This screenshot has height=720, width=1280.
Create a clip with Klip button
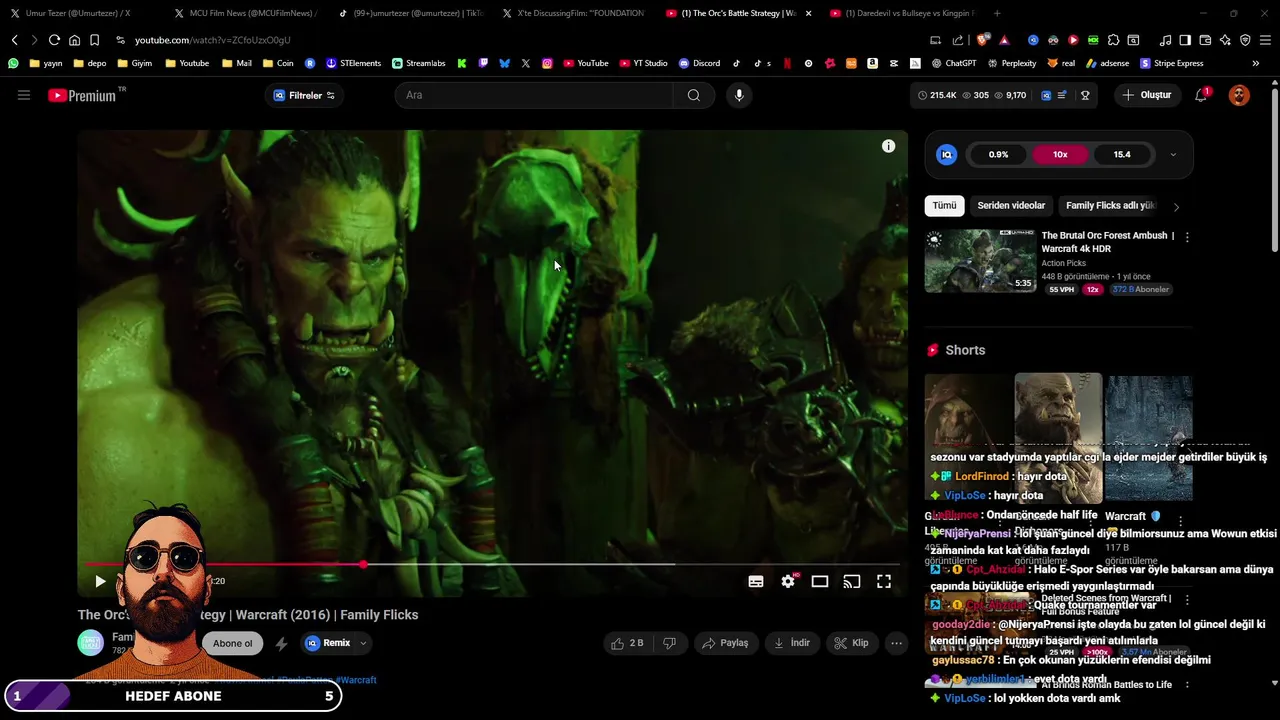click(x=851, y=643)
